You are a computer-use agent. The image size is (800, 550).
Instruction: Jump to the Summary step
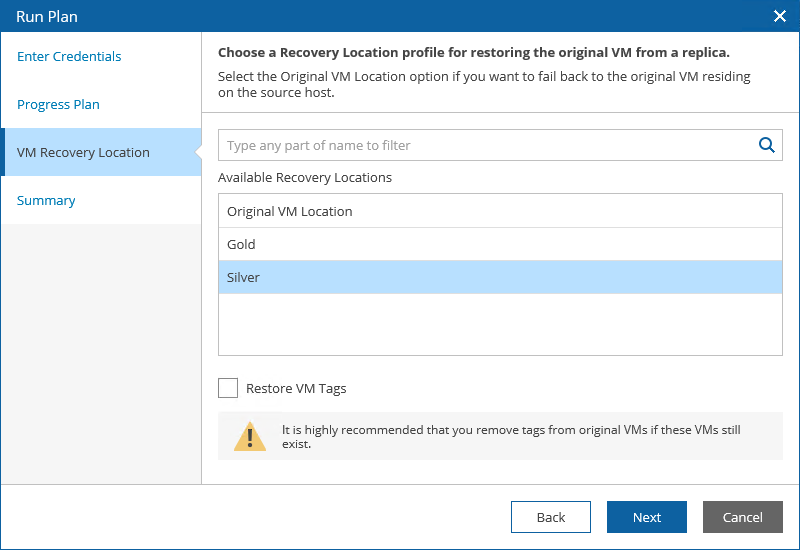(46, 201)
